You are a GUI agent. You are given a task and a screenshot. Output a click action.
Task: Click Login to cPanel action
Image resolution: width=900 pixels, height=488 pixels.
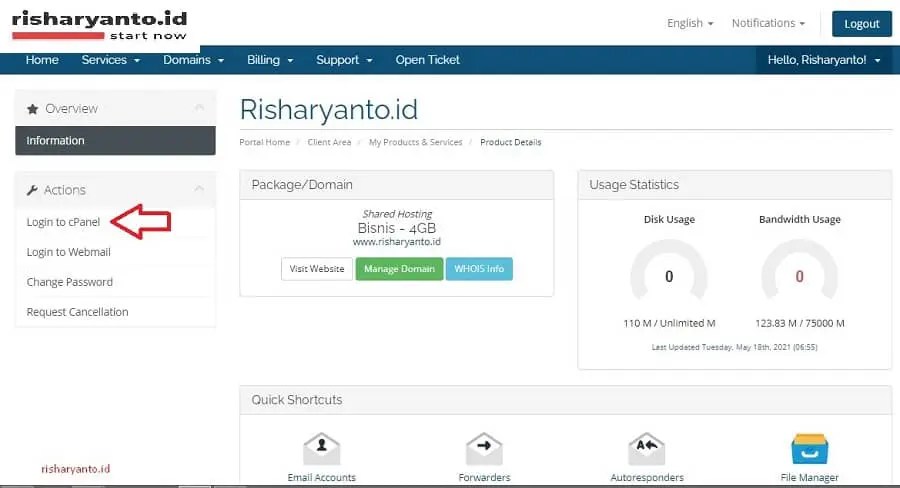click(x=63, y=222)
